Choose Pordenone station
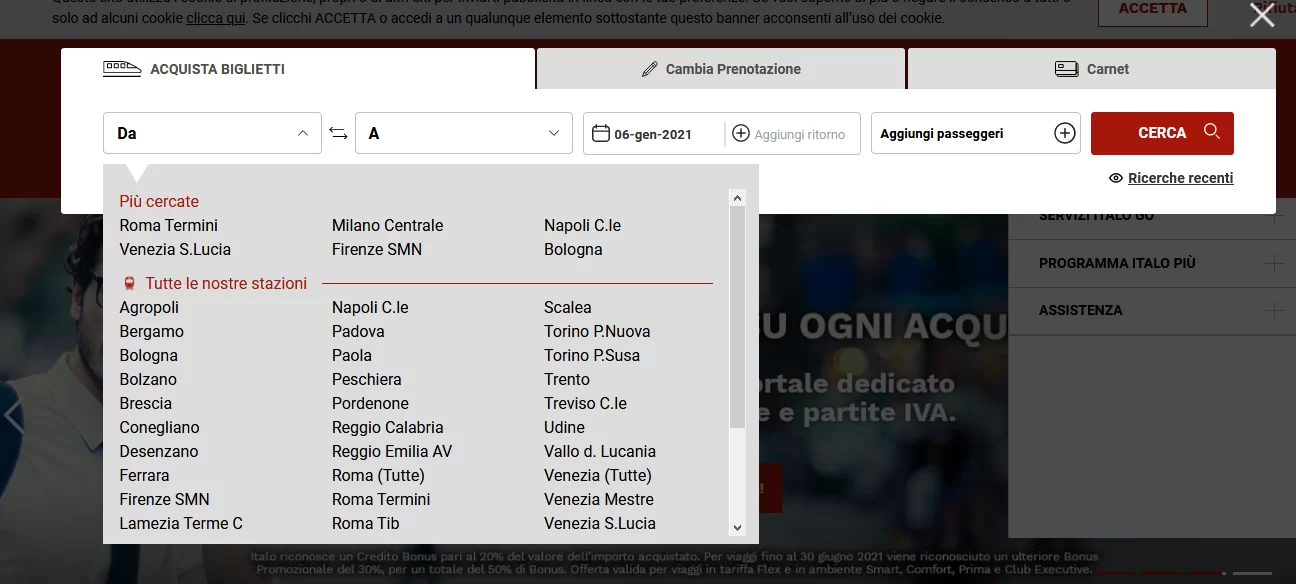 click(370, 403)
